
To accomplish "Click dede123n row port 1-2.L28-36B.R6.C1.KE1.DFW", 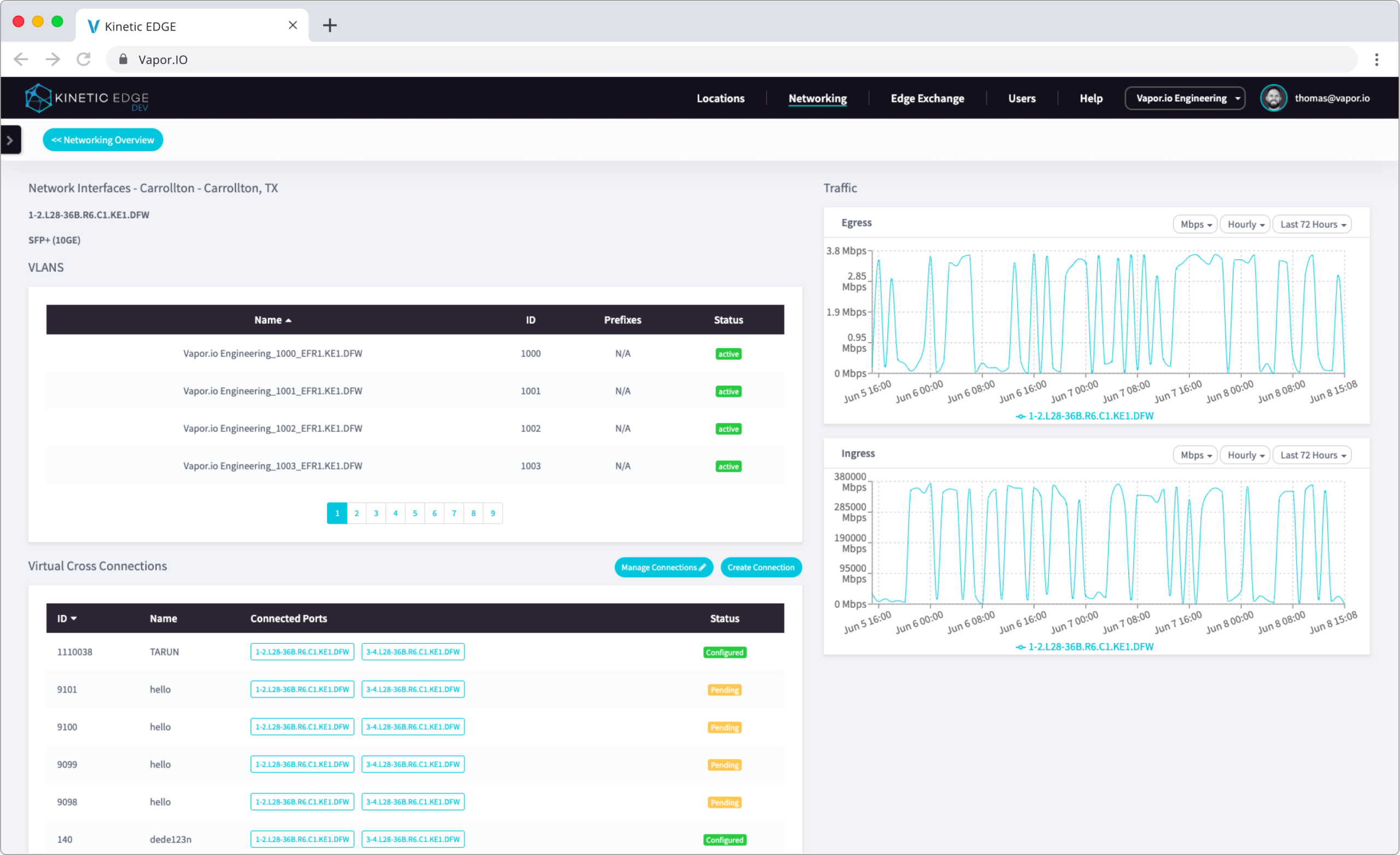I will (302, 840).
